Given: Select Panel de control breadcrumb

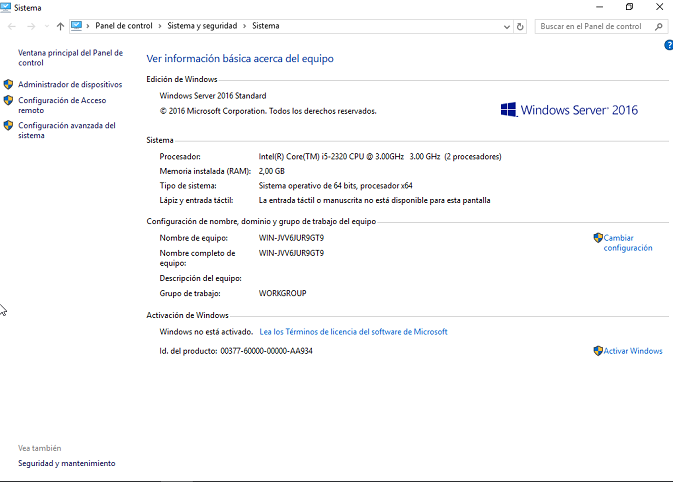Looking at the screenshot, I should [124, 26].
